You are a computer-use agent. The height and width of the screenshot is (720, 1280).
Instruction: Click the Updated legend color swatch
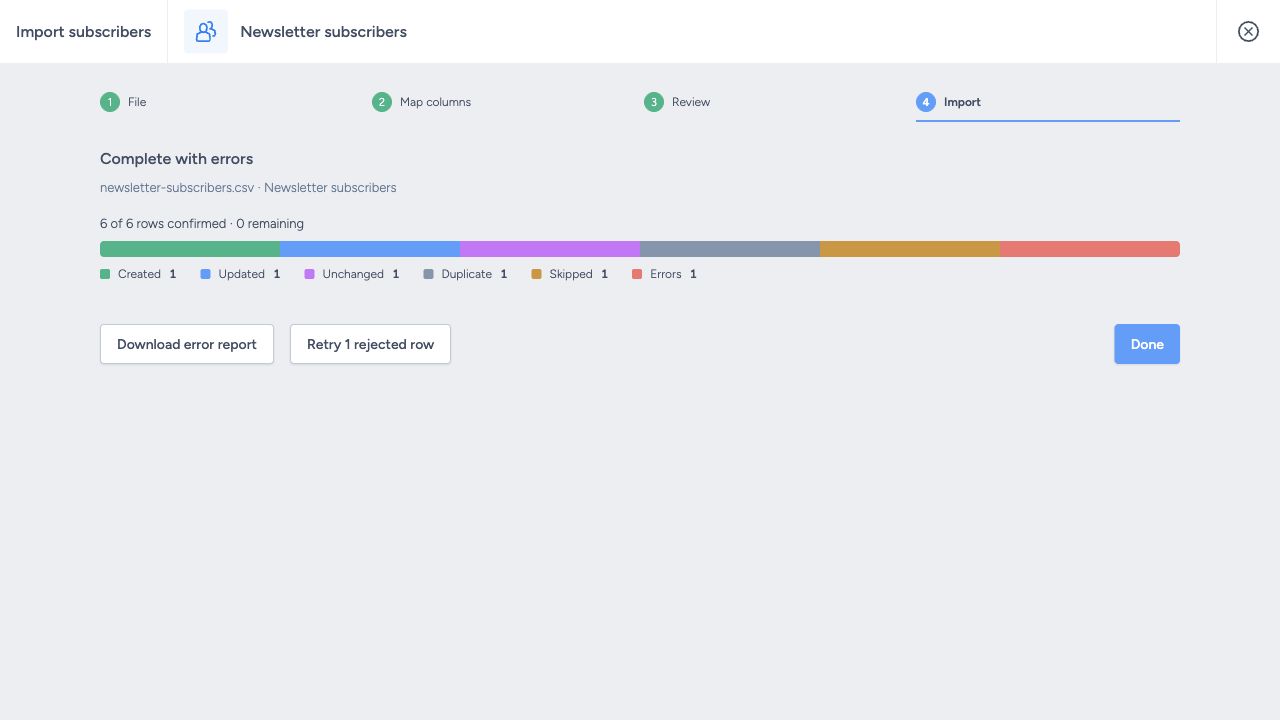click(205, 274)
